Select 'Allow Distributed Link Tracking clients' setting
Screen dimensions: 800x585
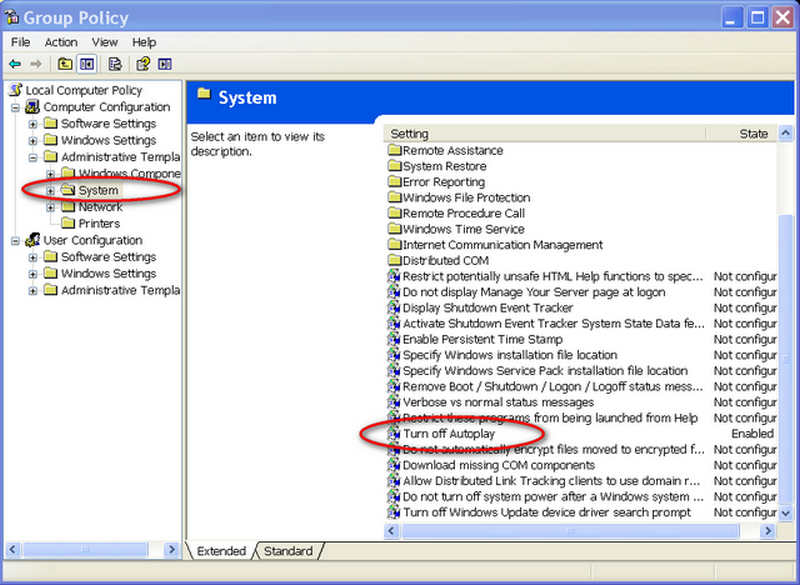click(x=552, y=481)
